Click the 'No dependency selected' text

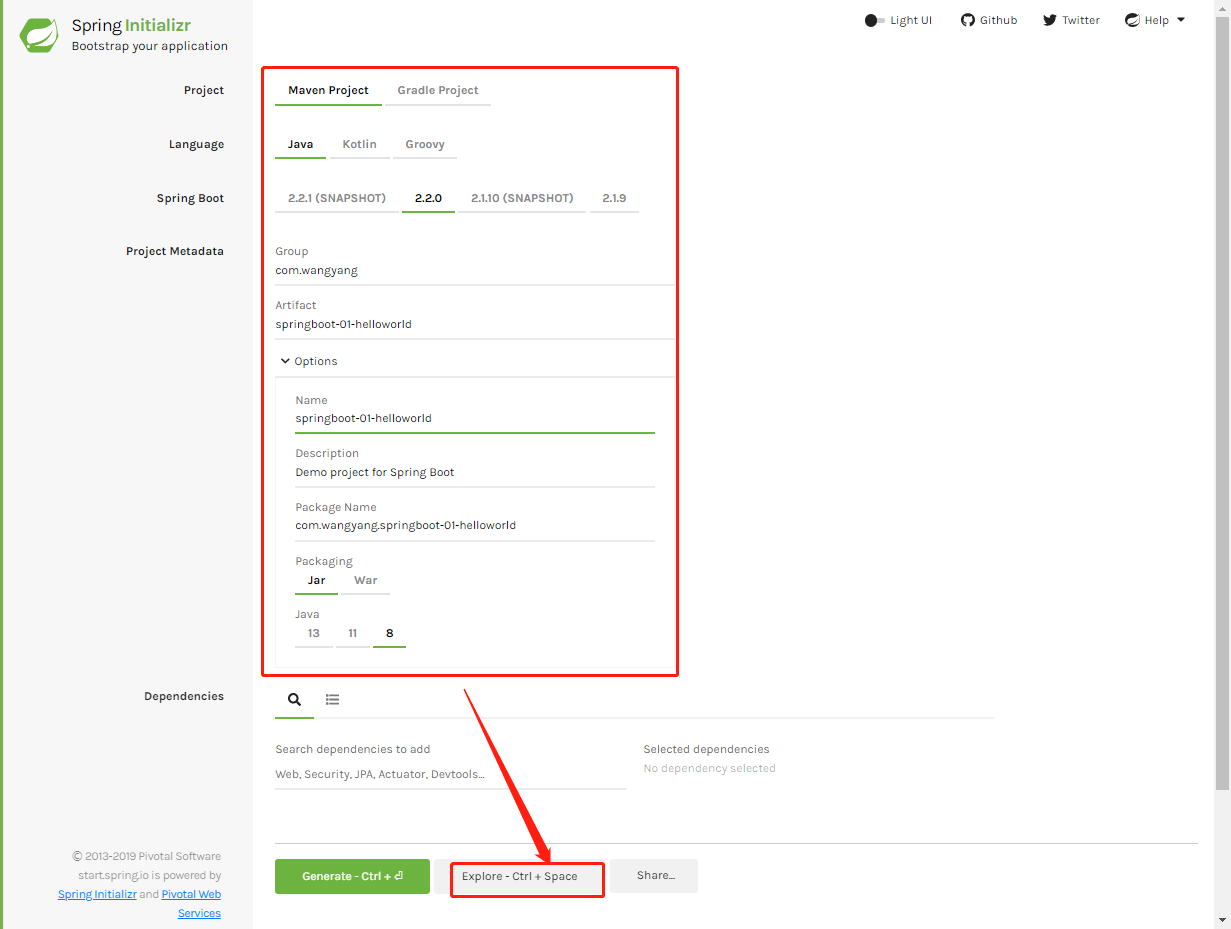point(709,769)
